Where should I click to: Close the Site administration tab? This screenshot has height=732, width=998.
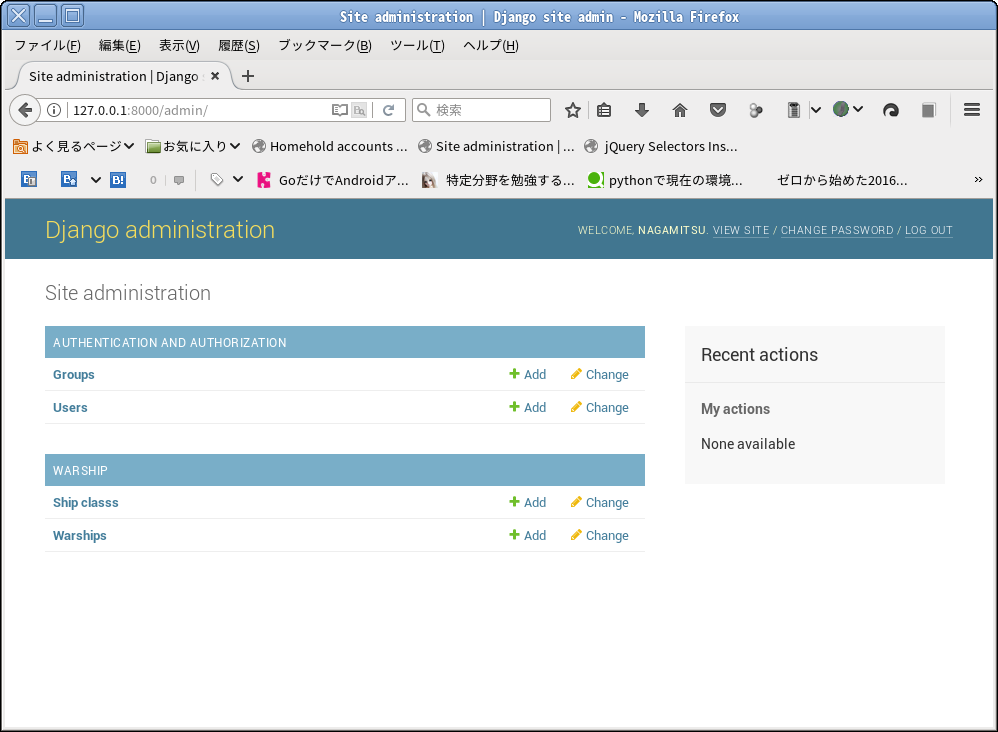[x=215, y=76]
